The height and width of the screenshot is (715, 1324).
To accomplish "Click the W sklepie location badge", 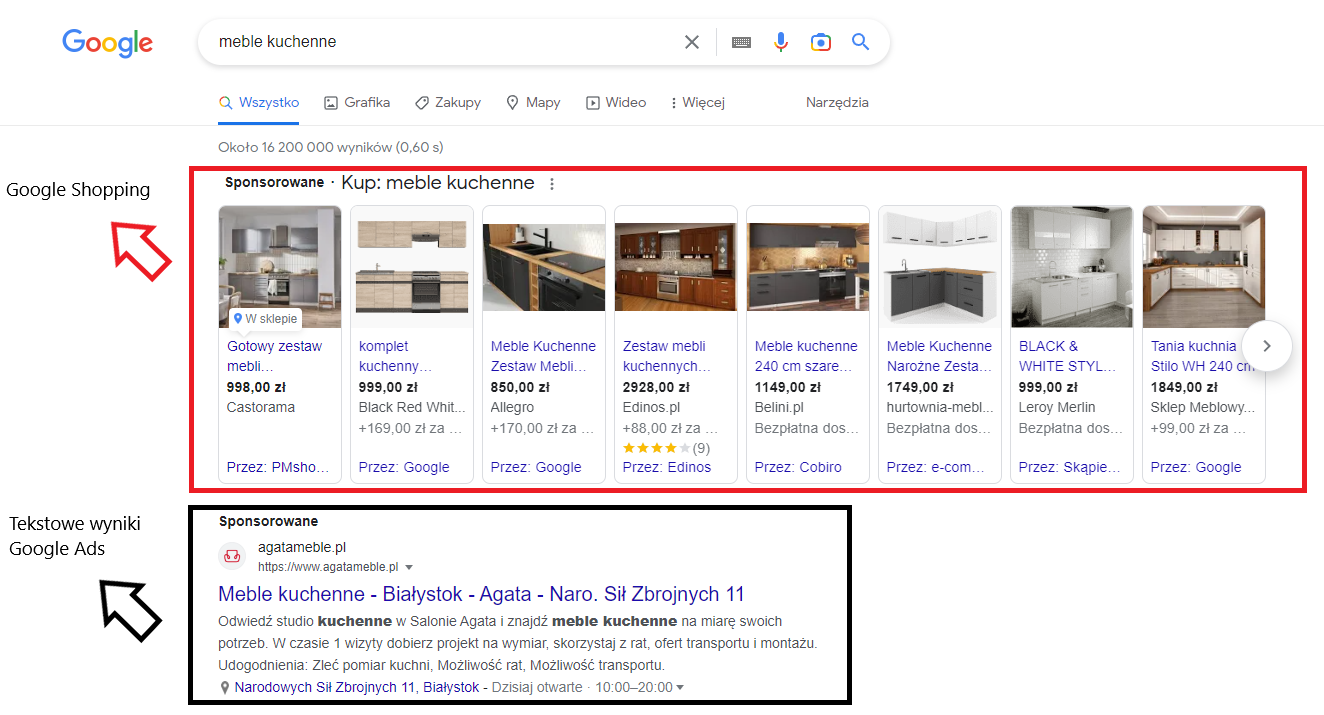I will (x=264, y=319).
